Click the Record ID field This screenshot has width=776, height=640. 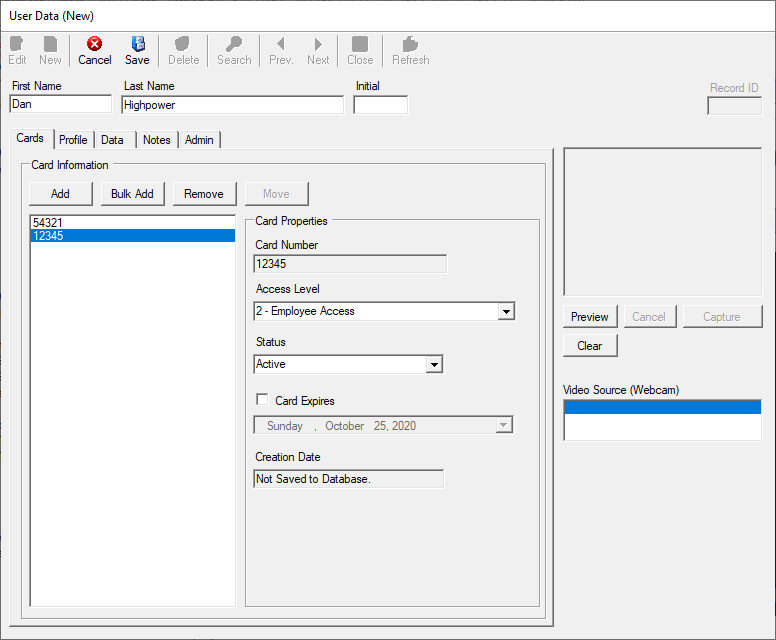click(734, 106)
